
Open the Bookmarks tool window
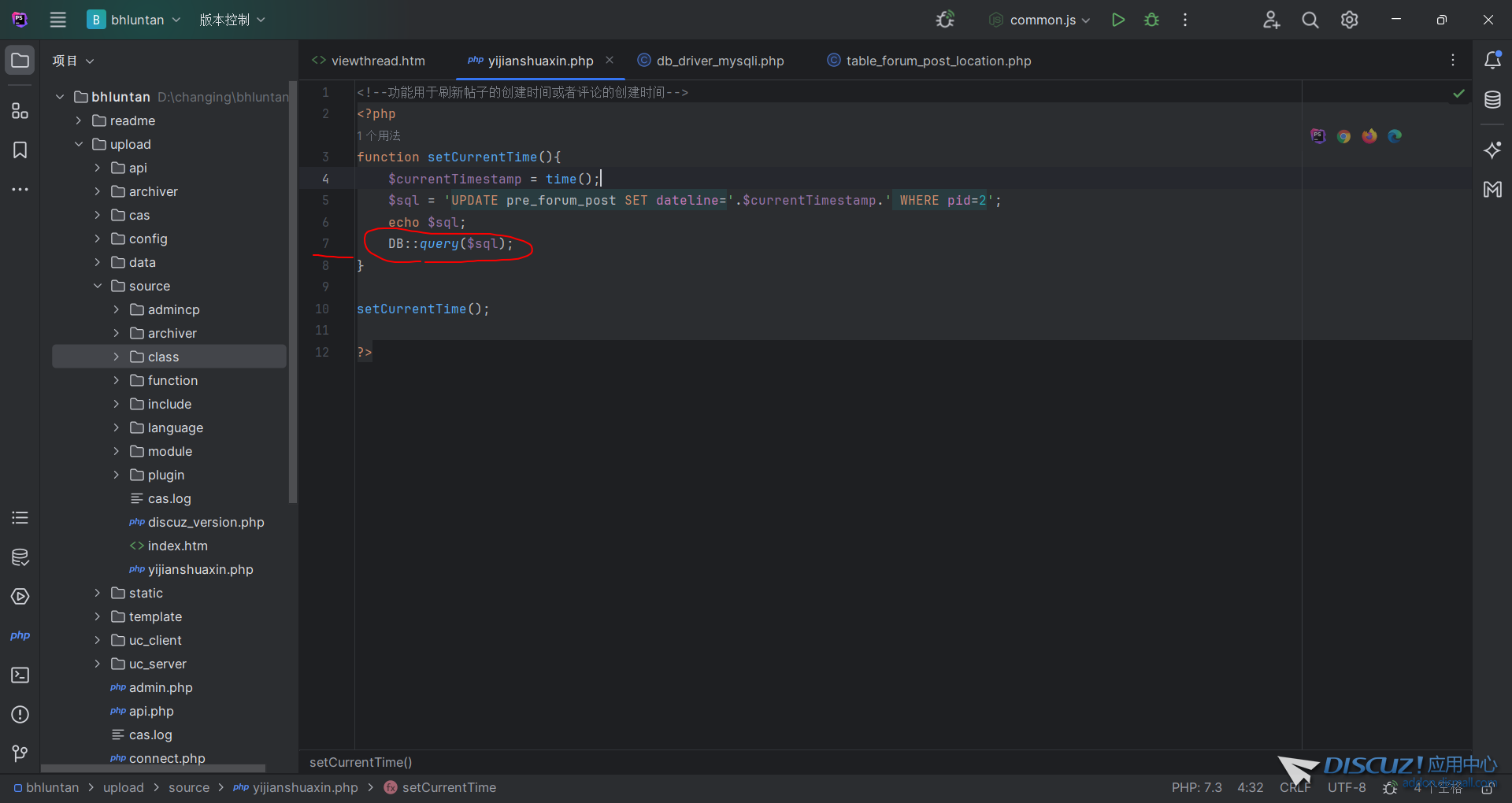coord(20,150)
